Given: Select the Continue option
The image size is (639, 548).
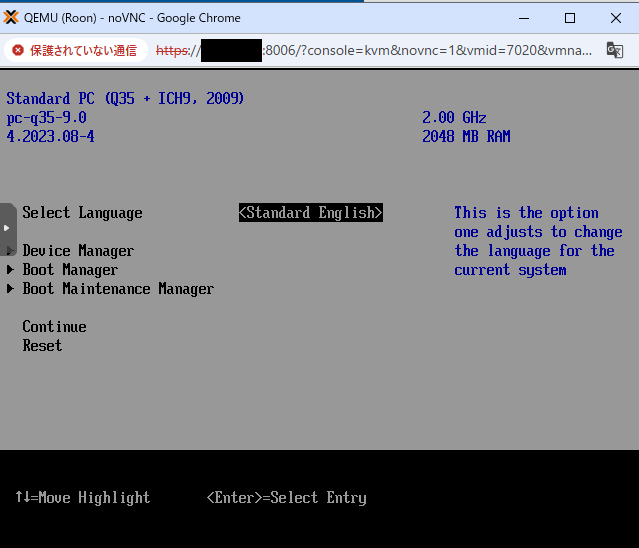Looking at the screenshot, I should tap(54, 327).
